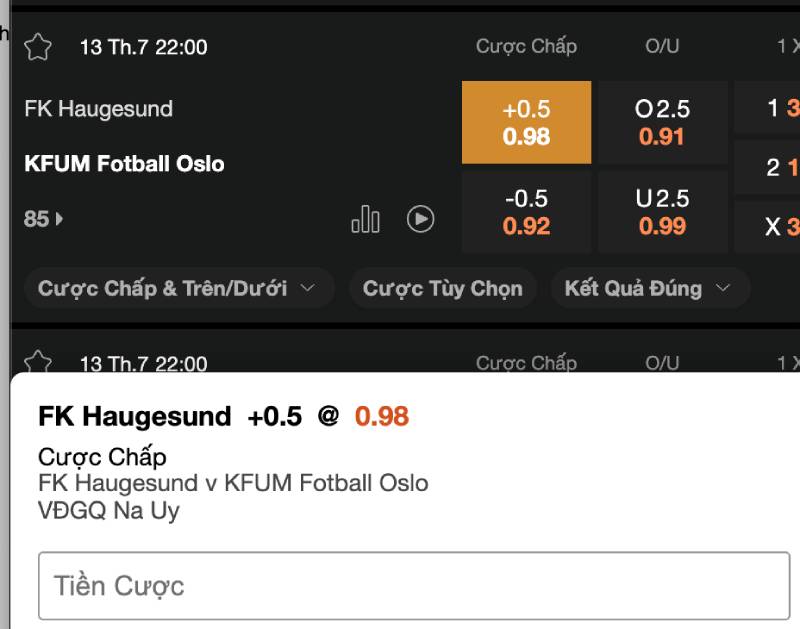Click the FK Haugesund team name

tap(98, 109)
